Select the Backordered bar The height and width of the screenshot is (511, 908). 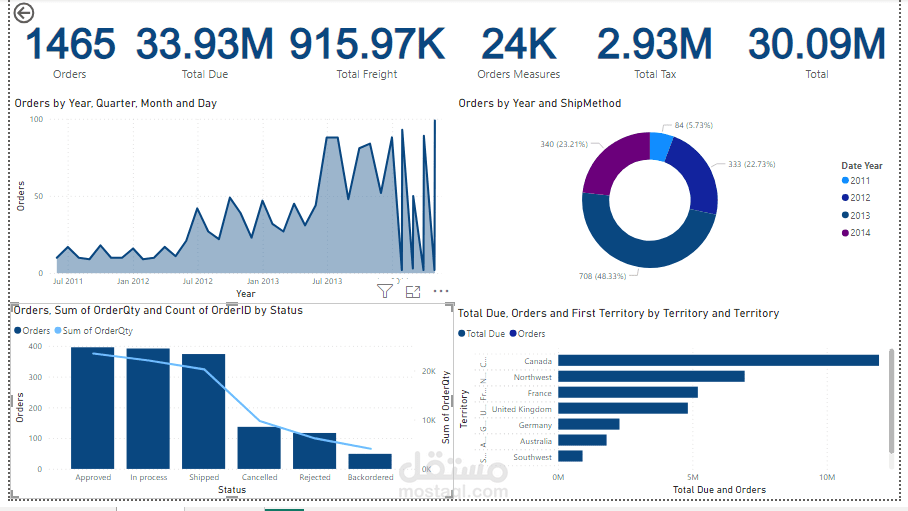click(370, 461)
